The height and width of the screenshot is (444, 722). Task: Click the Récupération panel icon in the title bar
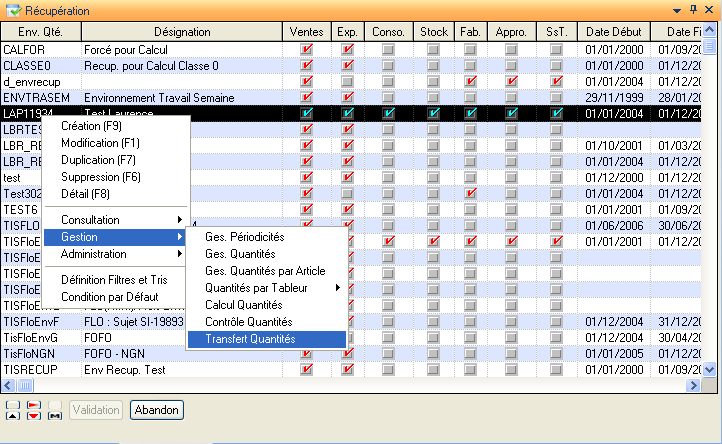(13, 11)
